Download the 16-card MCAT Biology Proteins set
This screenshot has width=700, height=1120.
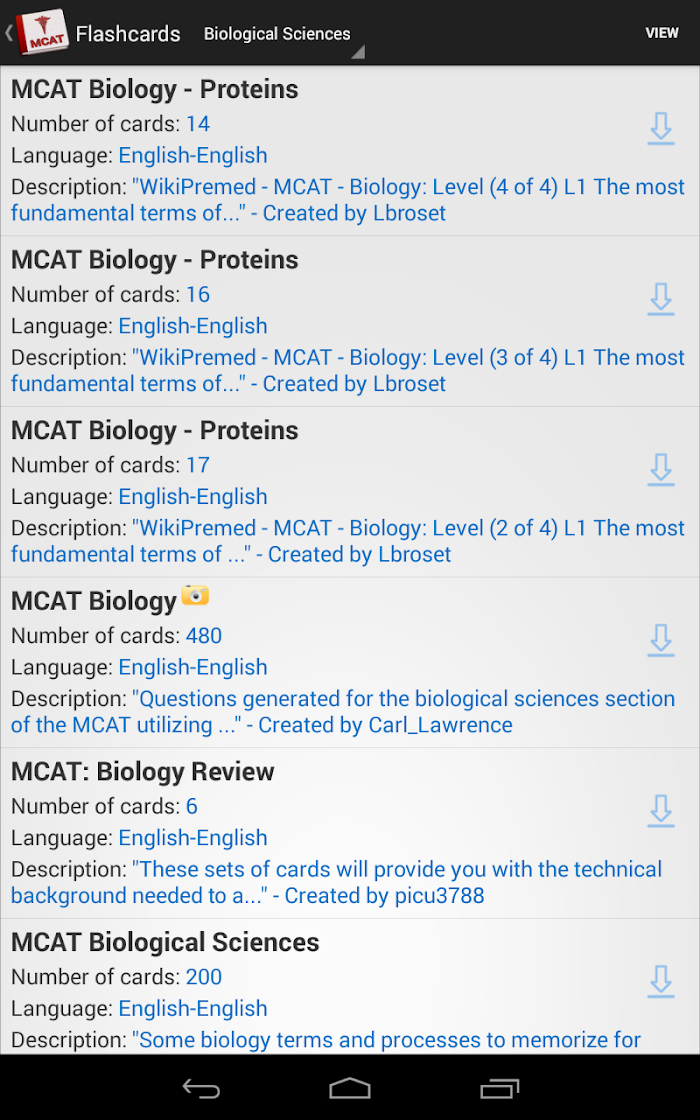pos(661,300)
